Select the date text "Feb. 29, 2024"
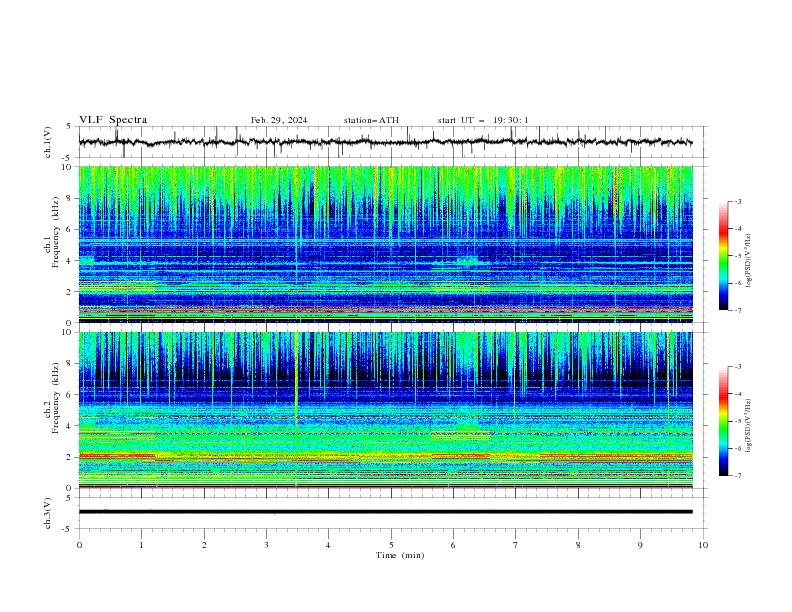Image resolution: width=792 pixels, height=612 pixels. (279, 120)
